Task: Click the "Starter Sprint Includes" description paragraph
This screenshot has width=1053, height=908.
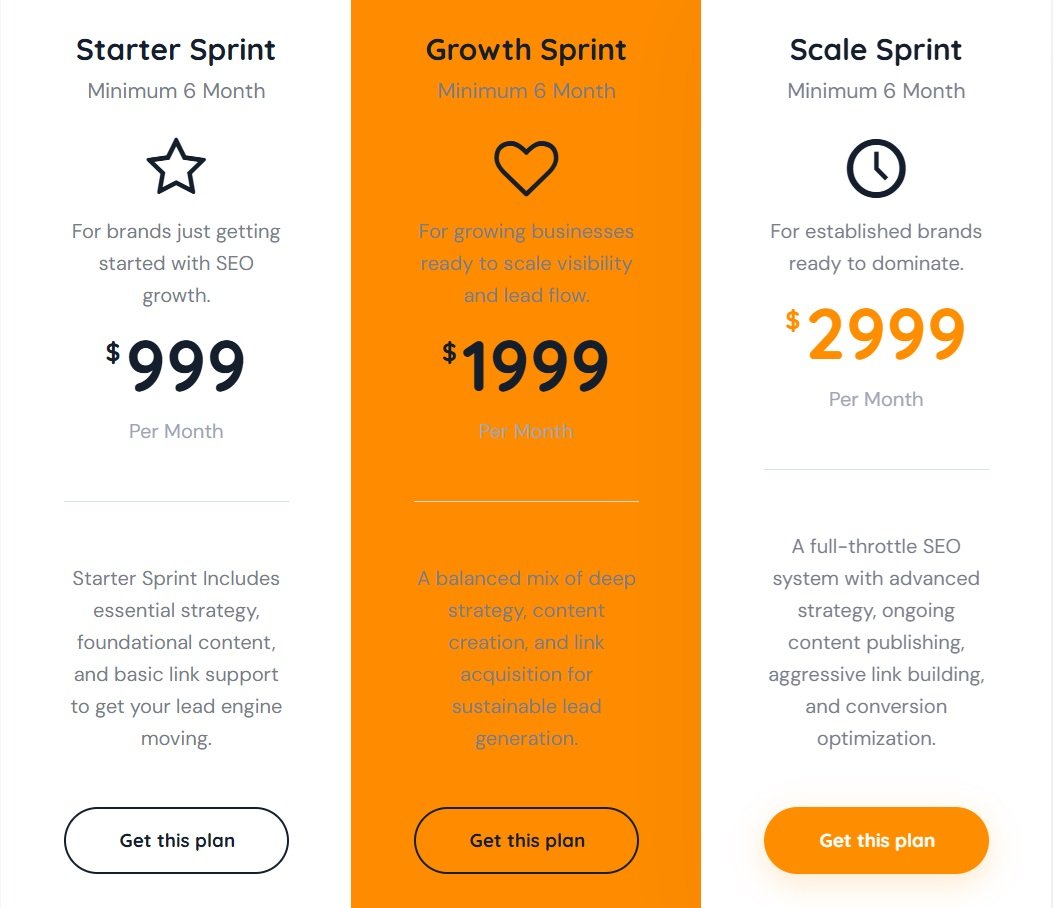Action: tap(176, 658)
